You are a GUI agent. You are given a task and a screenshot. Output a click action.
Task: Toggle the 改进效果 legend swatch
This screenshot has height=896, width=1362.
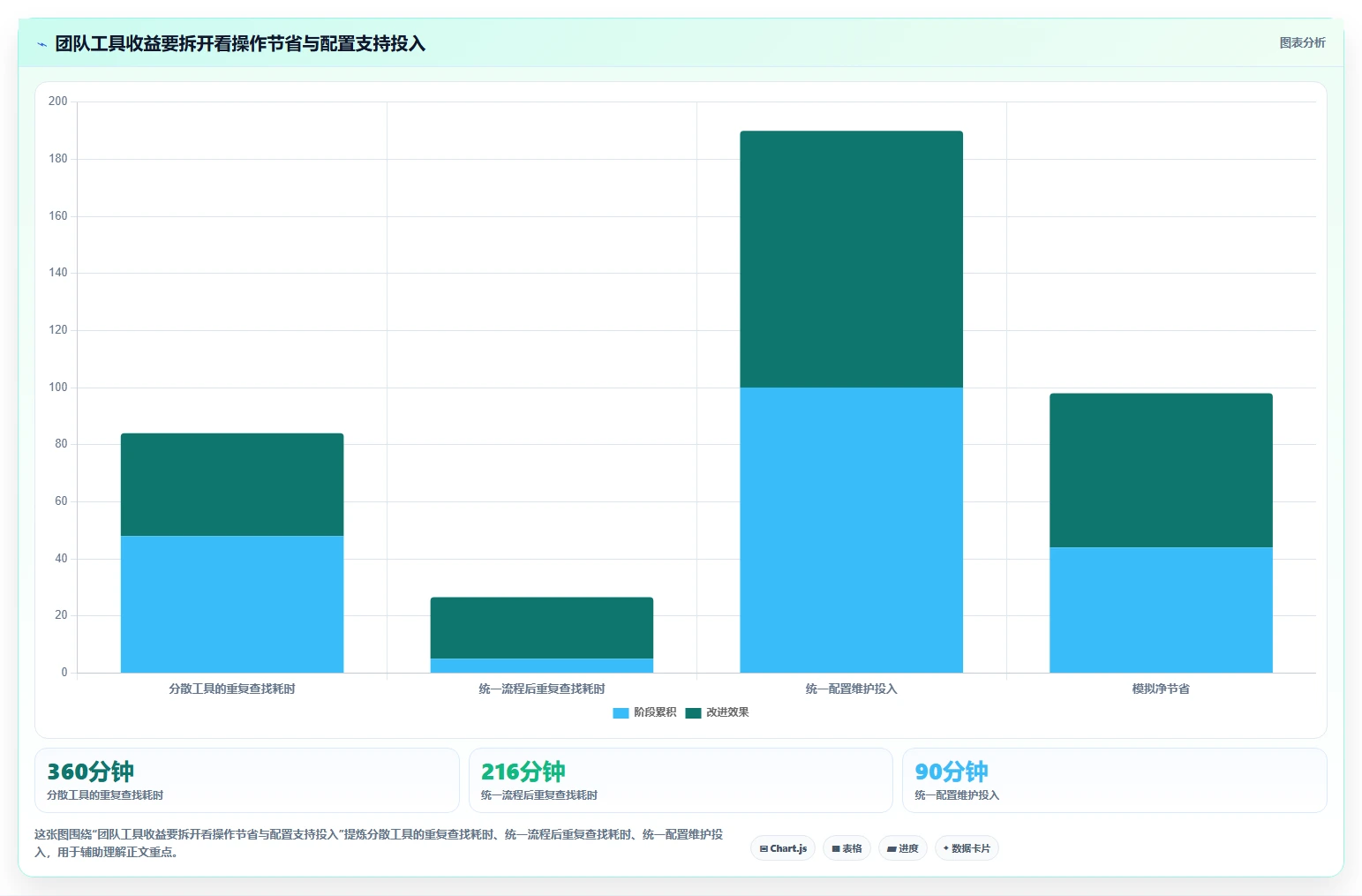point(693,713)
